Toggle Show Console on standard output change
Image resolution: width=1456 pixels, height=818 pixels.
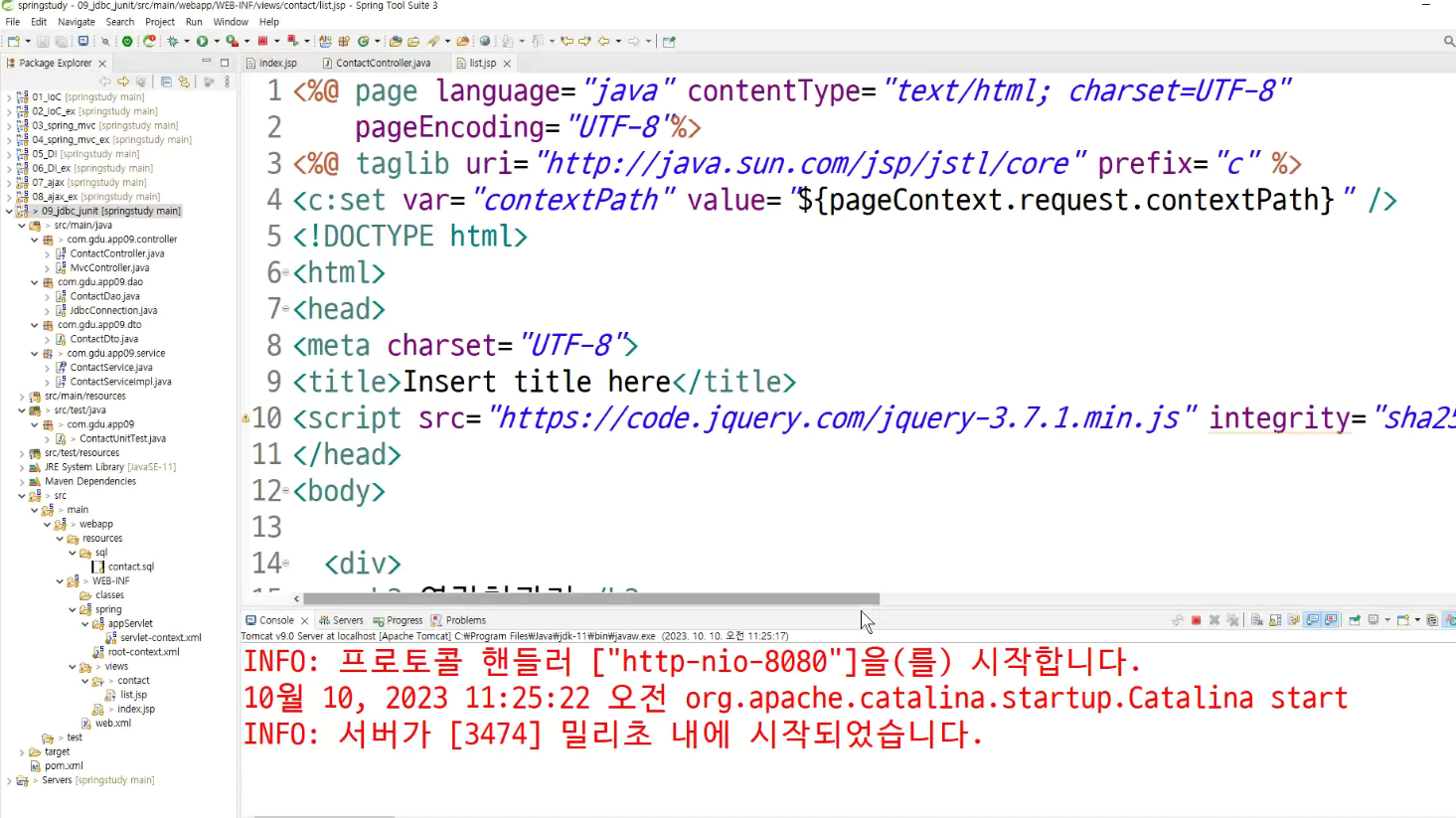1313,620
